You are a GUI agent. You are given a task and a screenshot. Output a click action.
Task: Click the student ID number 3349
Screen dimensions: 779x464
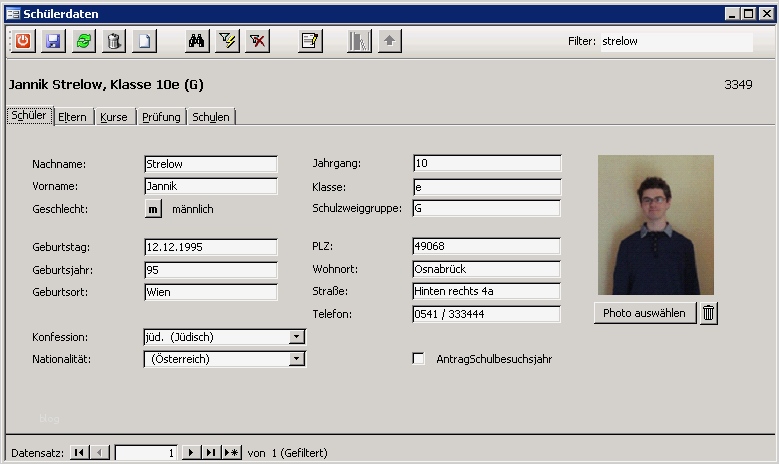pyautogui.click(x=738, y=84)
